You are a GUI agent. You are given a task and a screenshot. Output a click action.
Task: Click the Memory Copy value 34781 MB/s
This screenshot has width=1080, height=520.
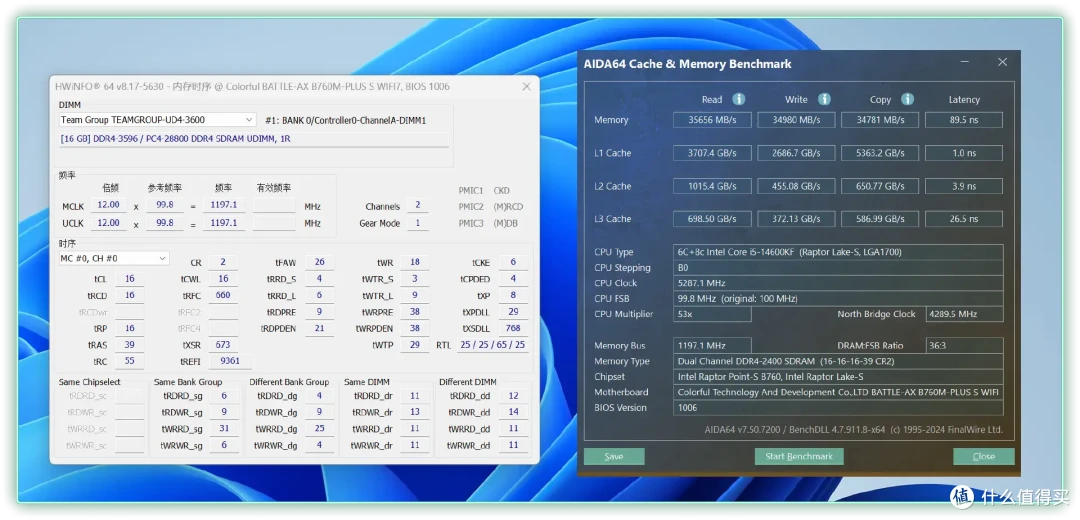(880, 120)
